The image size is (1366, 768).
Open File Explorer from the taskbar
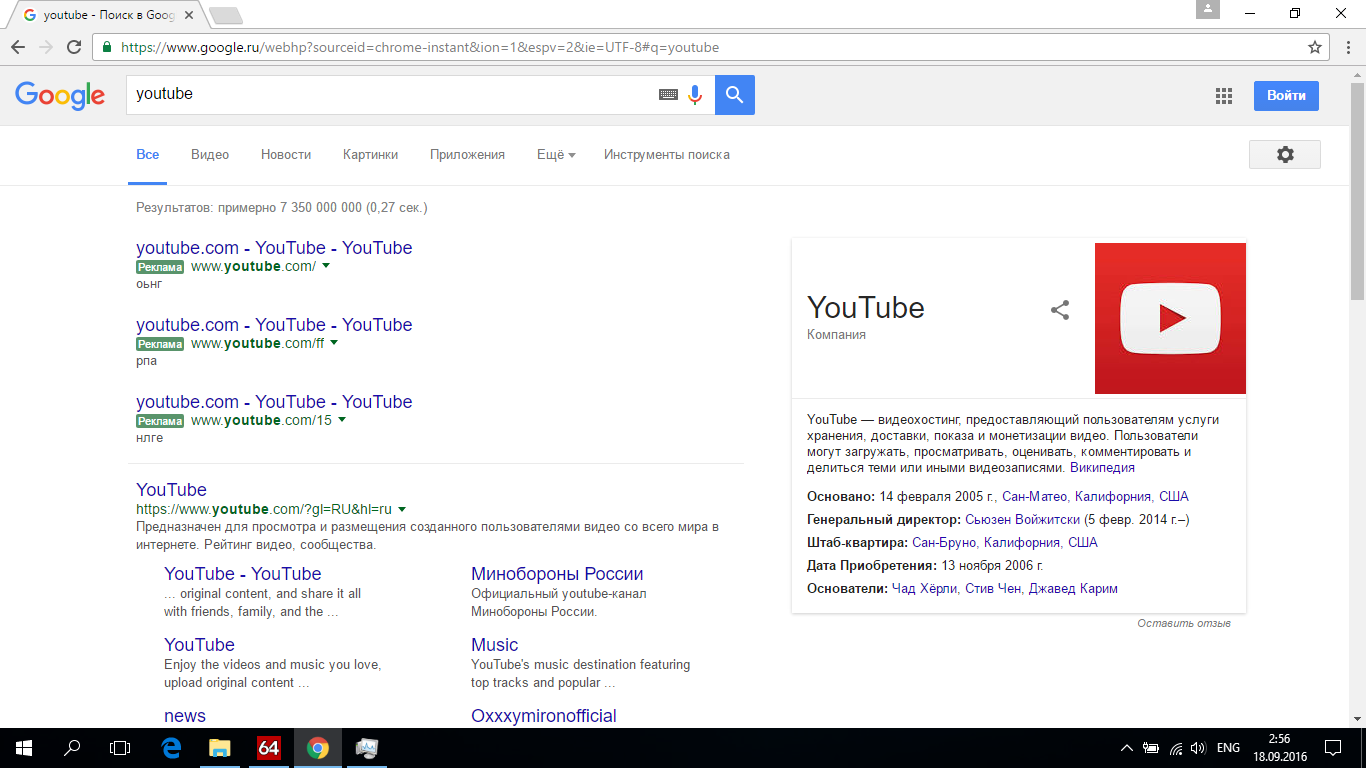point(220,748)
